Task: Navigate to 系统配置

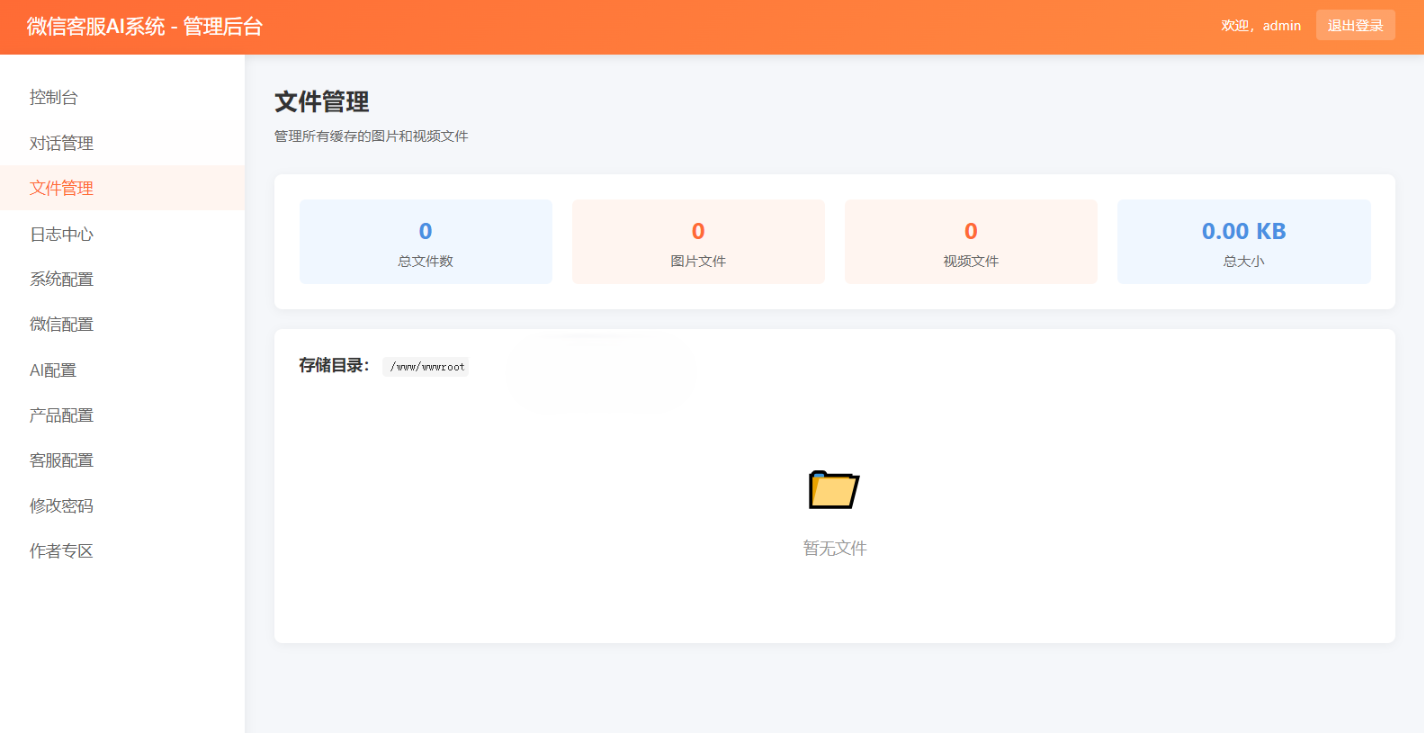Action: (x=61, y=279)
